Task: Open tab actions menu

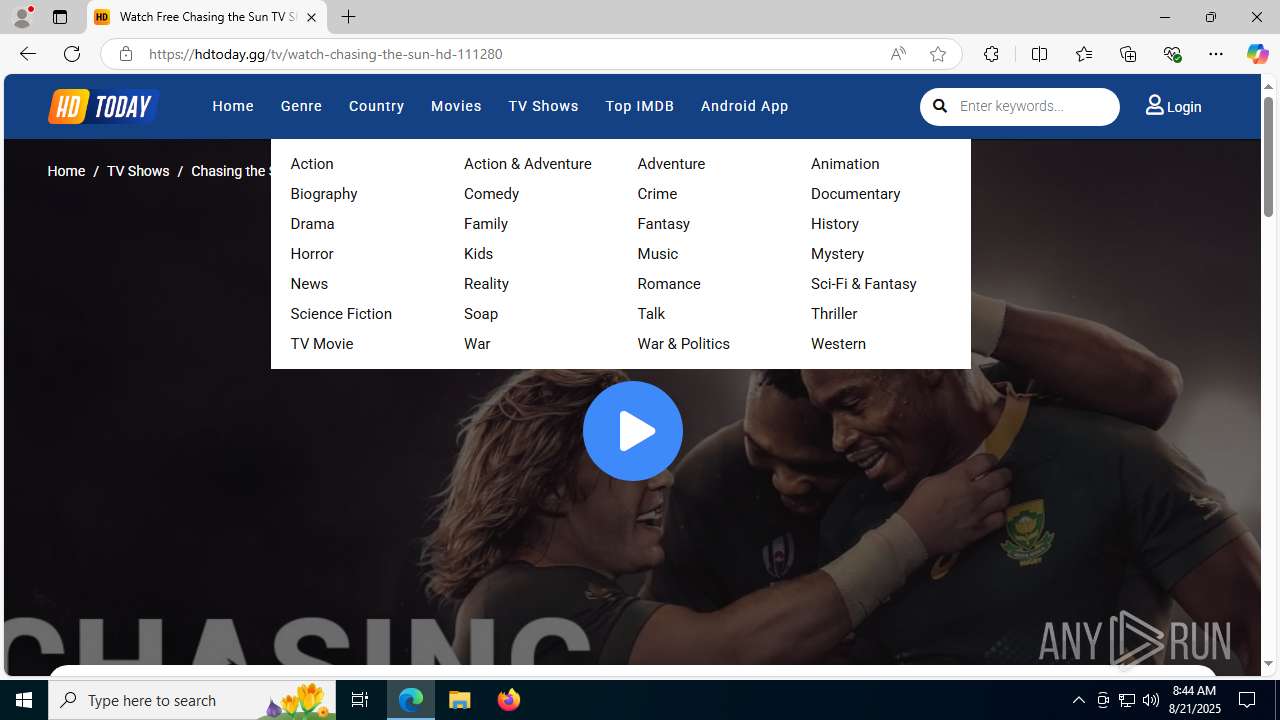Action: [60, 17]
